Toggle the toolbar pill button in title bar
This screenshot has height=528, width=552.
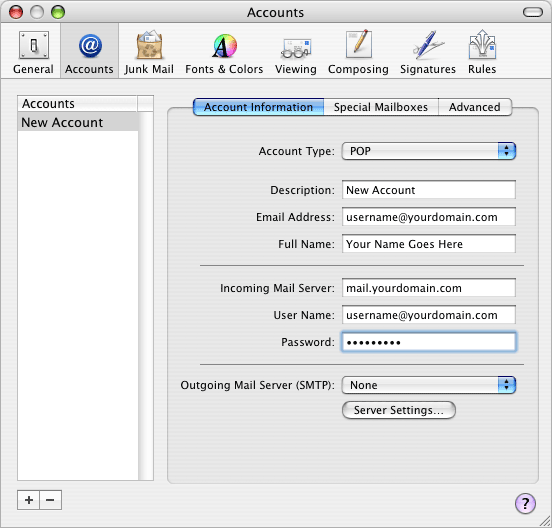[x=533, y=12]
